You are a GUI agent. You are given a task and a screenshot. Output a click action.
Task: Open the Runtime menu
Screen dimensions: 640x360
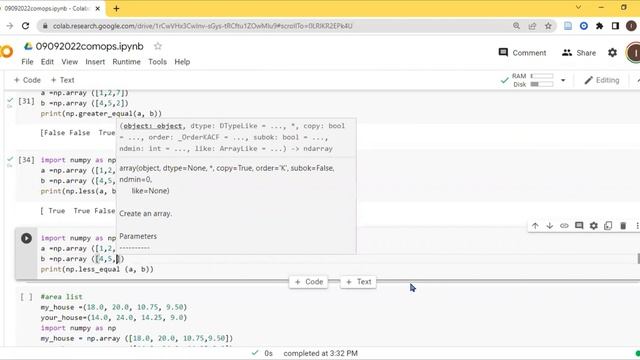coord(127,62)
